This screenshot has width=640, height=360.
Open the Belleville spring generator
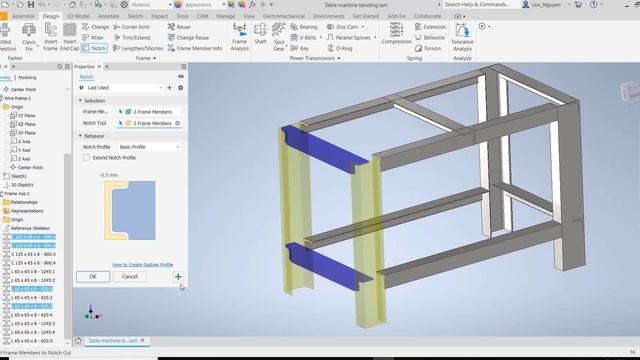pyautogui.click(x=430, y=38)
